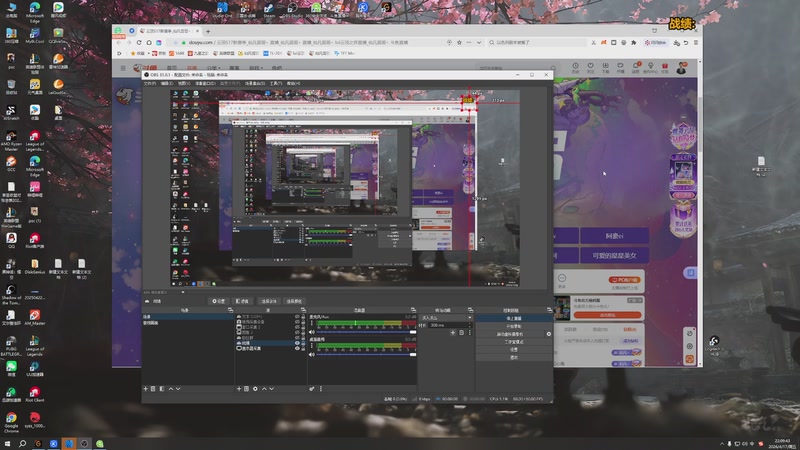The image size is (800, 450).
Task: Mute the desktop audio channel speaker icon
Action: tap(312, 355)
